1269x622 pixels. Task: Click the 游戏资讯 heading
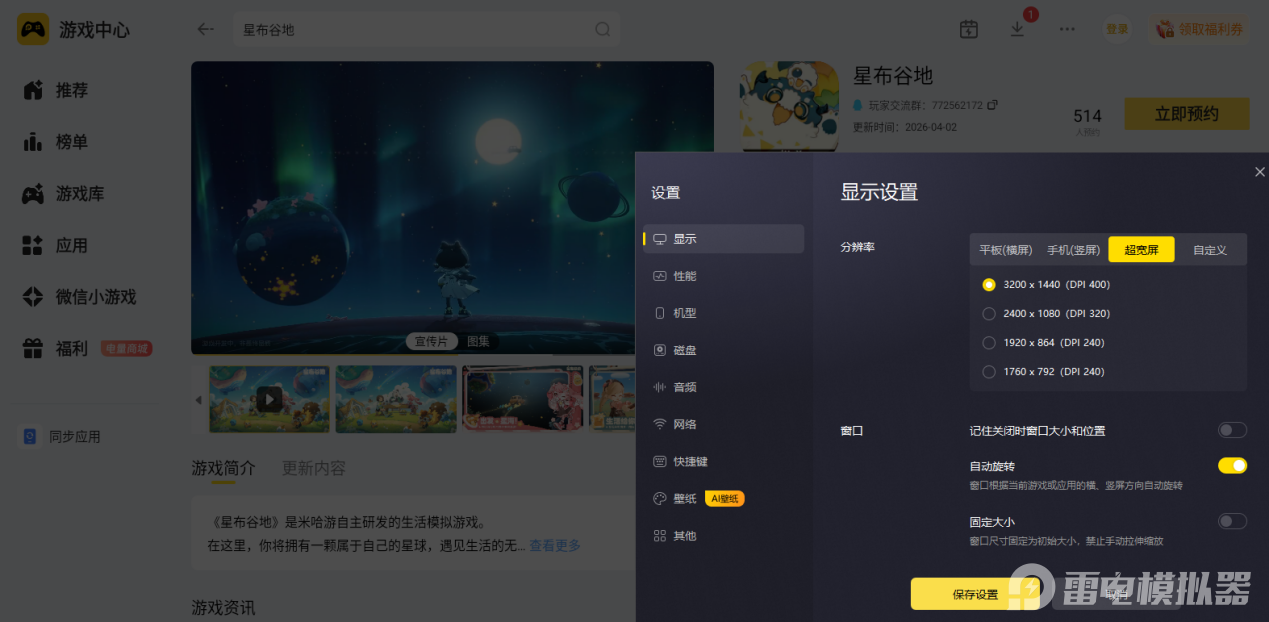click(223, 607)
